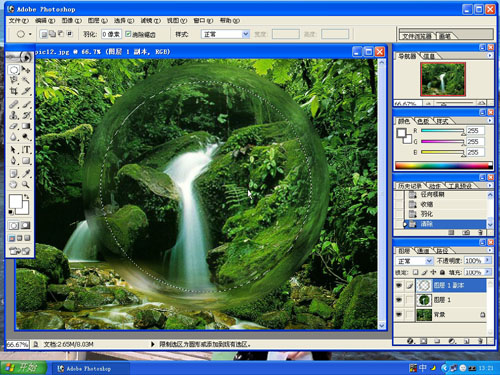Screen dimensions: 500x375
Task: Select the Path Selection arrow tool
Action: point(14,150)
